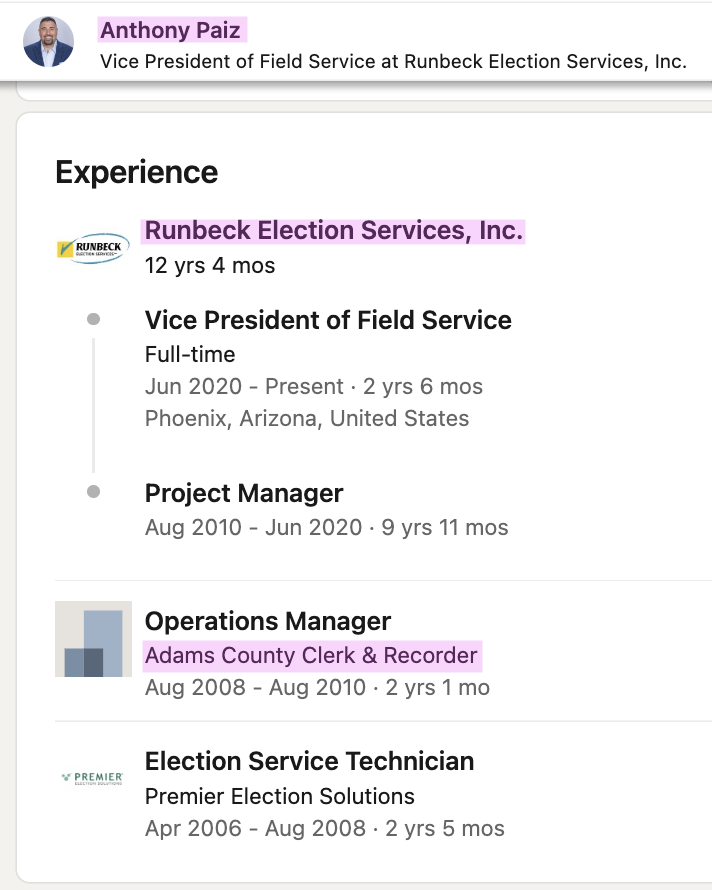Select the Project Manager position title
Viewport: 712px width, 890px height.
(x=244, y=493)
